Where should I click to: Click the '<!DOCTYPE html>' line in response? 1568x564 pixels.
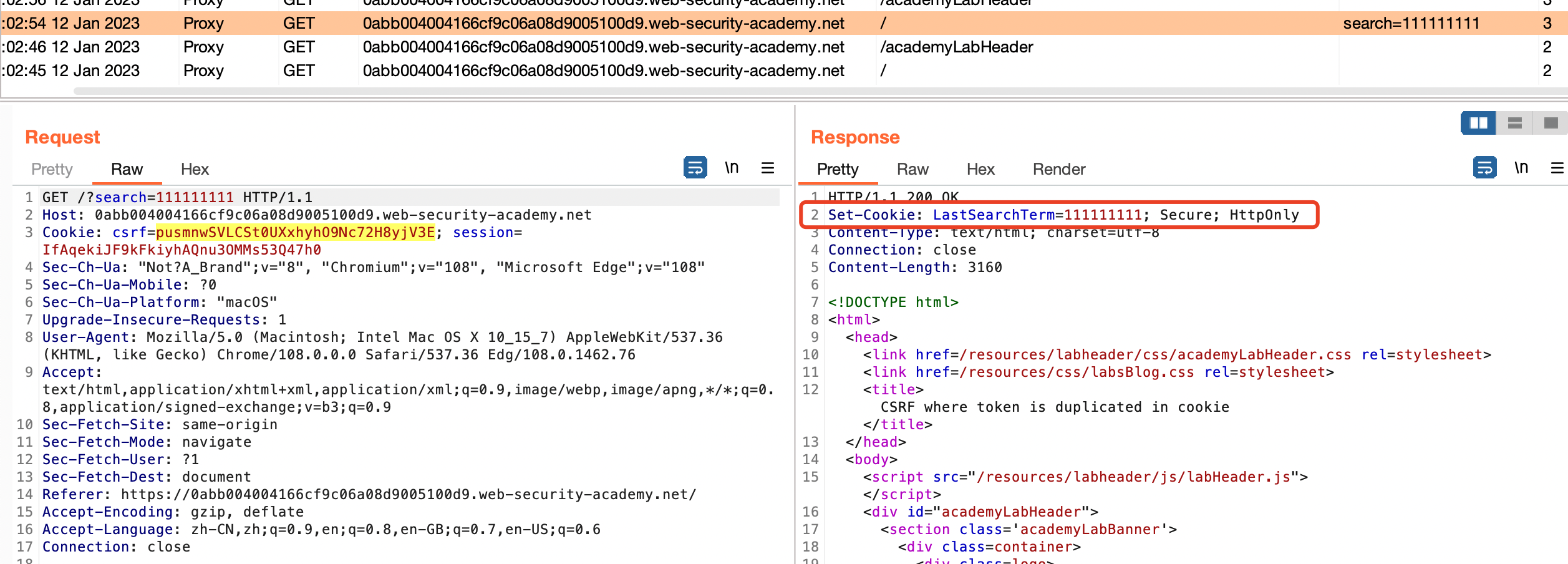pyautogui.click(x=893, y=302)
